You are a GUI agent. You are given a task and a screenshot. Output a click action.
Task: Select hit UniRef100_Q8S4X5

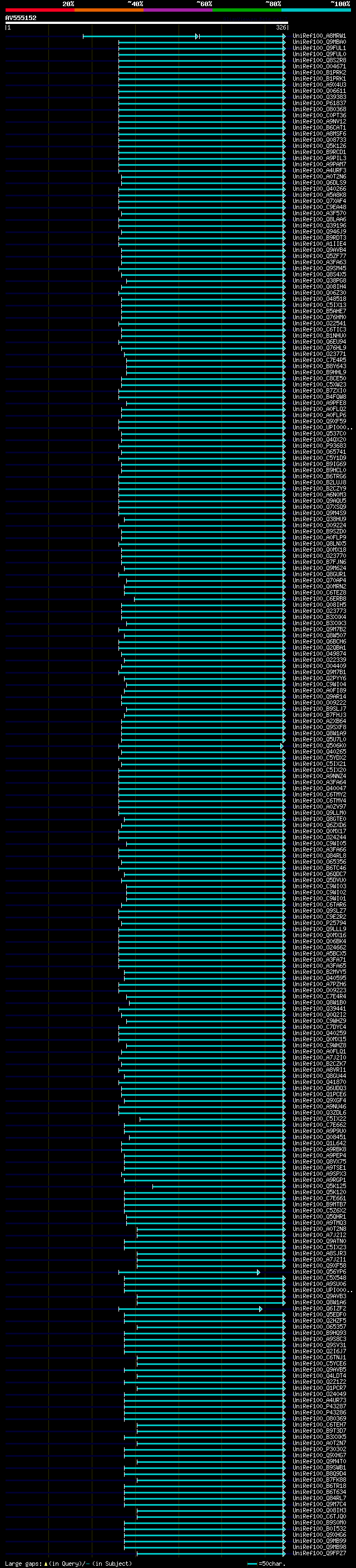(319, 275)
